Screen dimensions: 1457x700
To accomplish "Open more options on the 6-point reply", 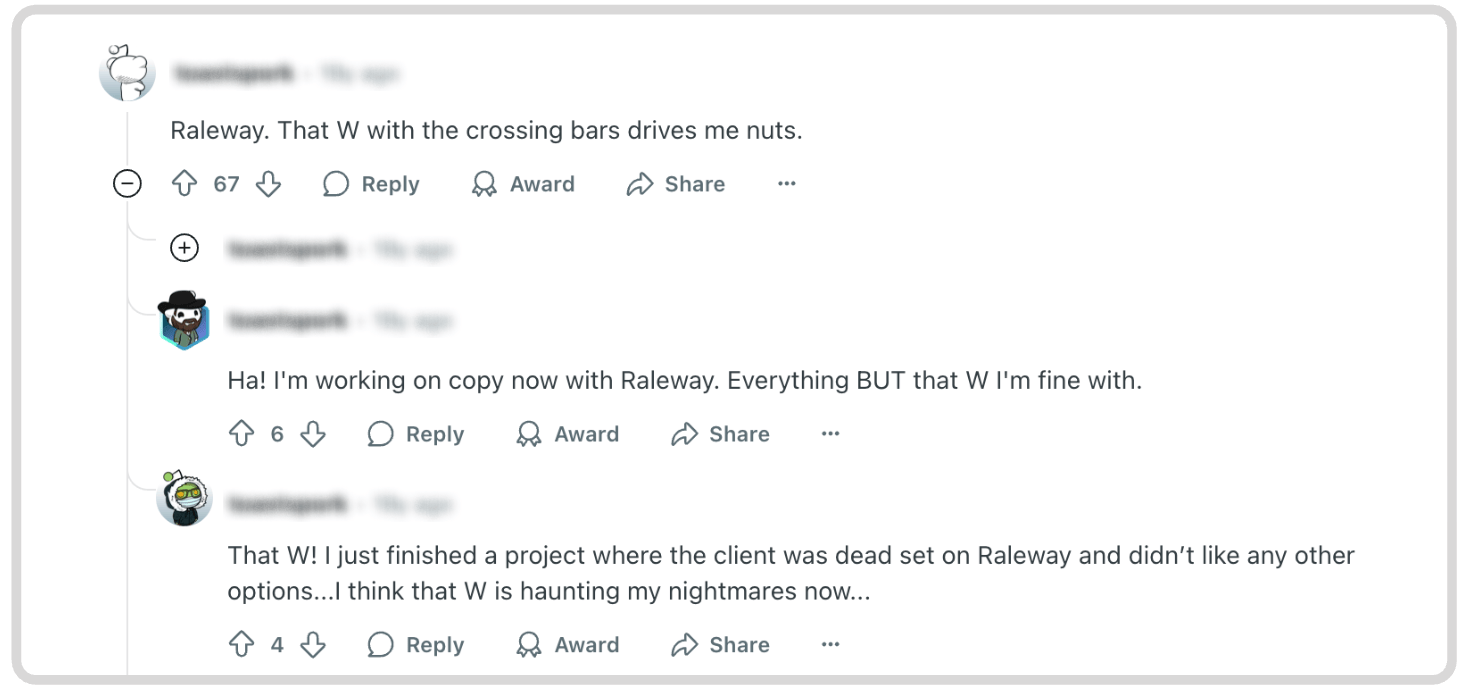I will pos(830,434).
